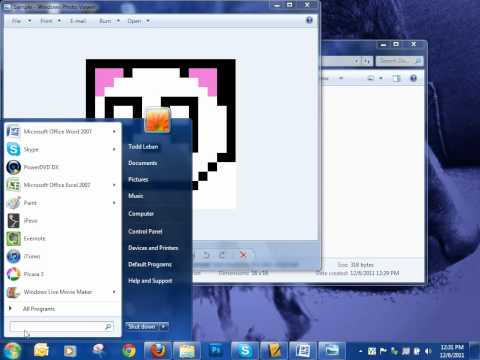480x360 pixels.
Task: Open Computer from the Start menu
Action: (141, 213)
